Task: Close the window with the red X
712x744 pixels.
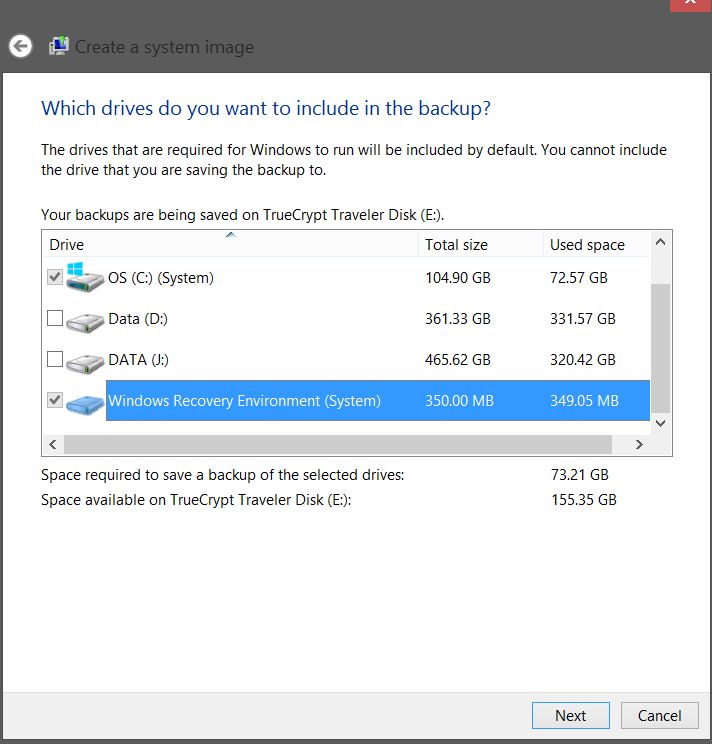Action: tap(690, 4)
